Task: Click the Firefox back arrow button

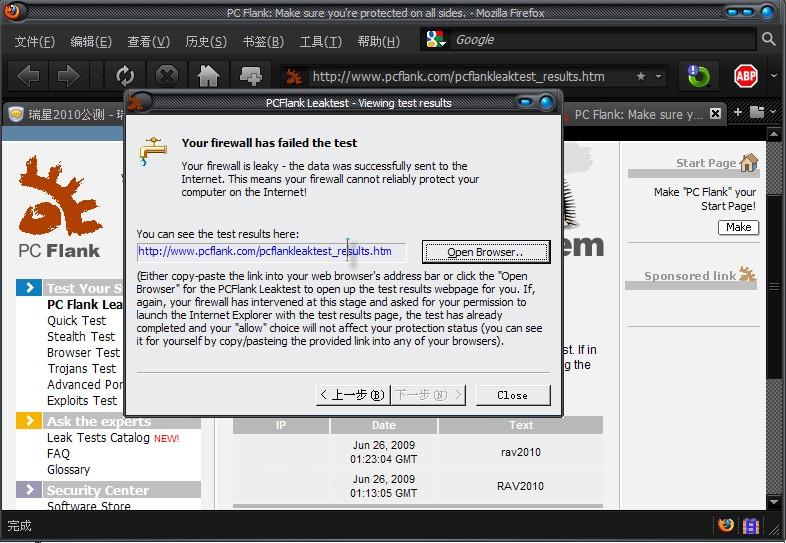Action: coord(28,77)
